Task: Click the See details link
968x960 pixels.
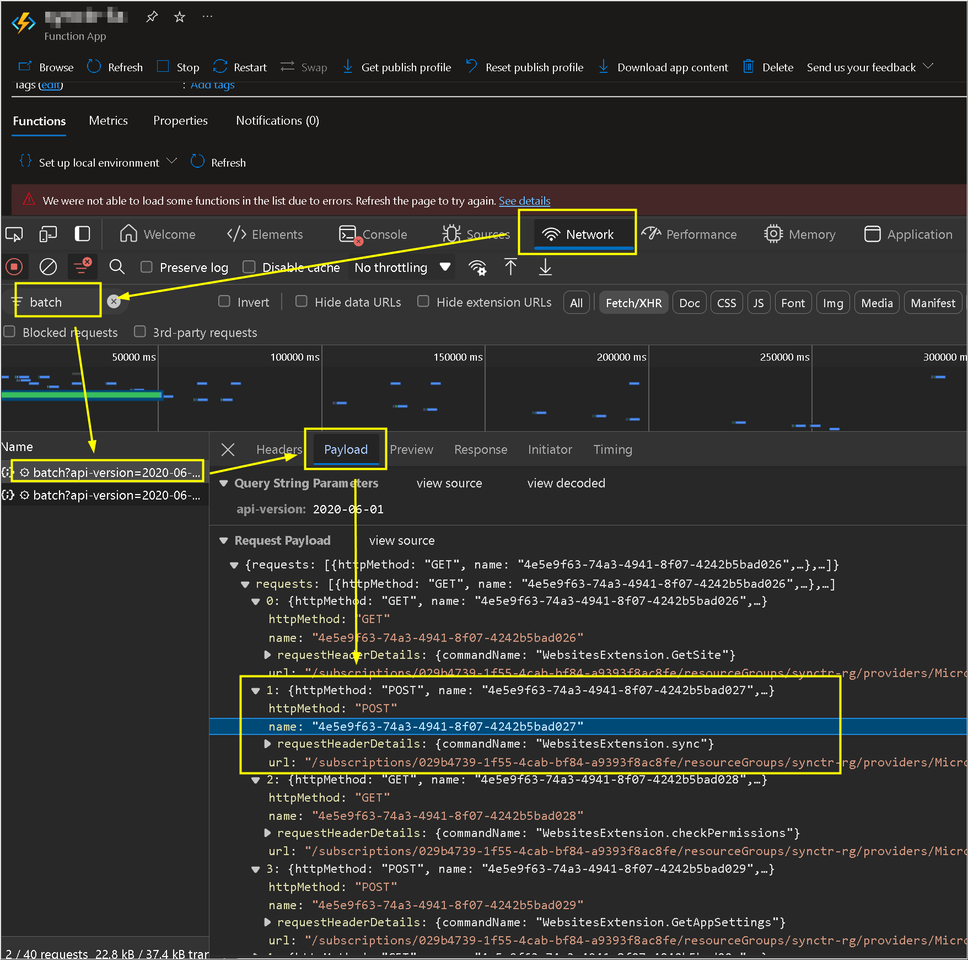Action: 524,200
